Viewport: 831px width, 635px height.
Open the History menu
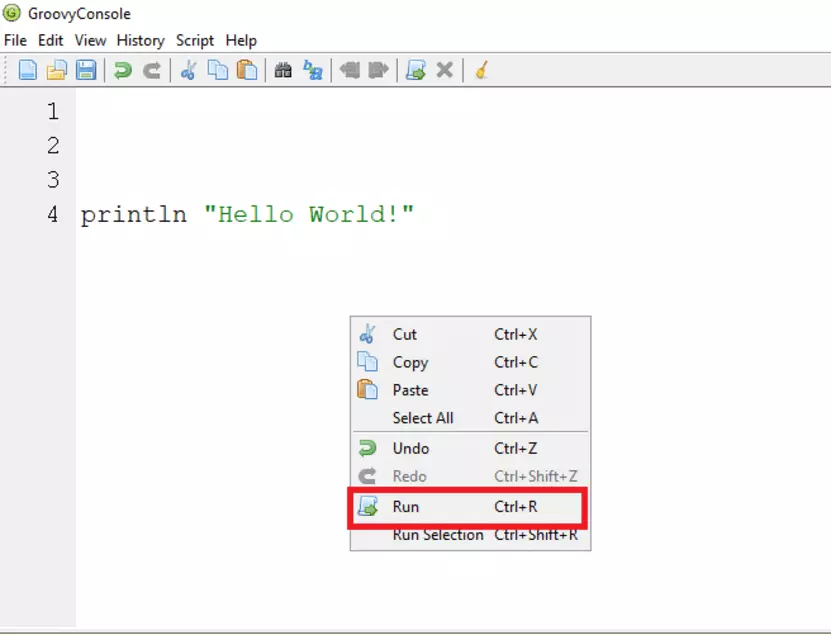coord(140,40)
